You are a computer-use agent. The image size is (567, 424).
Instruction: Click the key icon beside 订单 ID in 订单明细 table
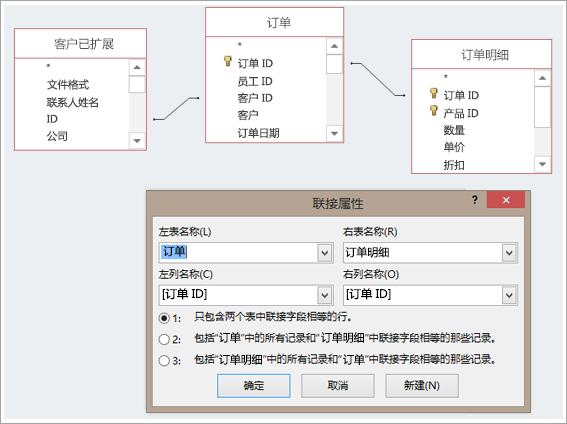pyautogui.click(x=434, y=93)
